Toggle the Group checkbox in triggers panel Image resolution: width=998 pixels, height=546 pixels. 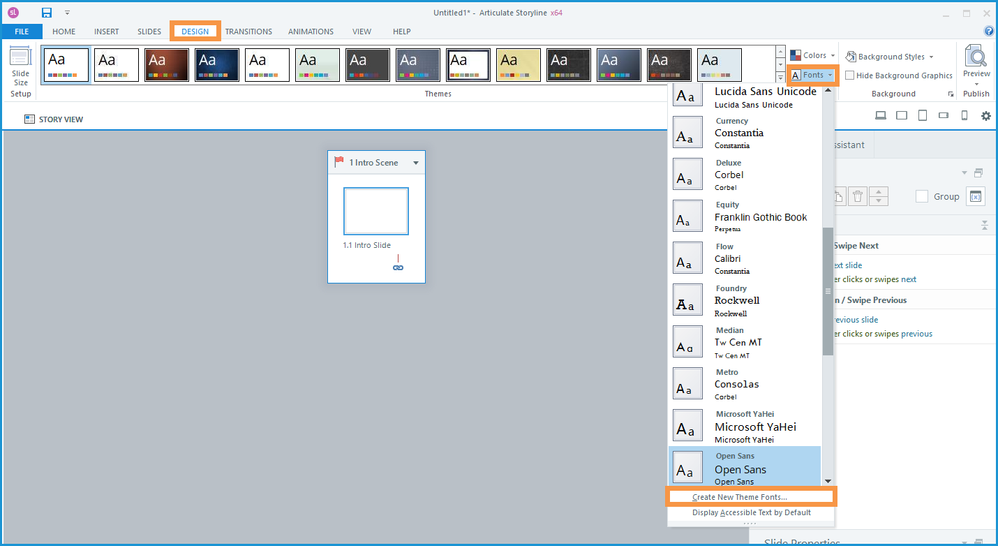click(x=921, y=197)
